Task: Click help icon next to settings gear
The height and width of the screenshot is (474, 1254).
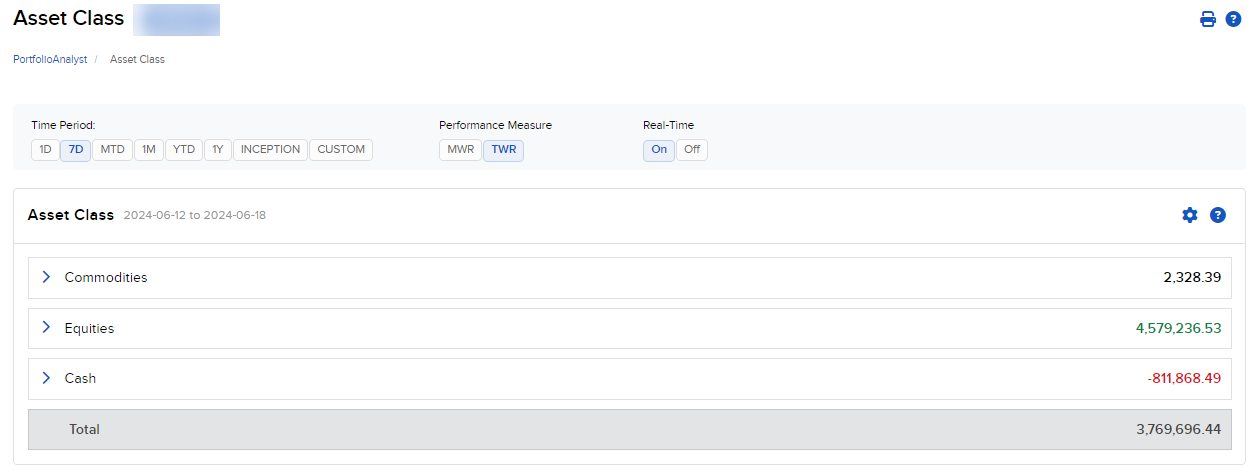Action: click(1217, 215)
